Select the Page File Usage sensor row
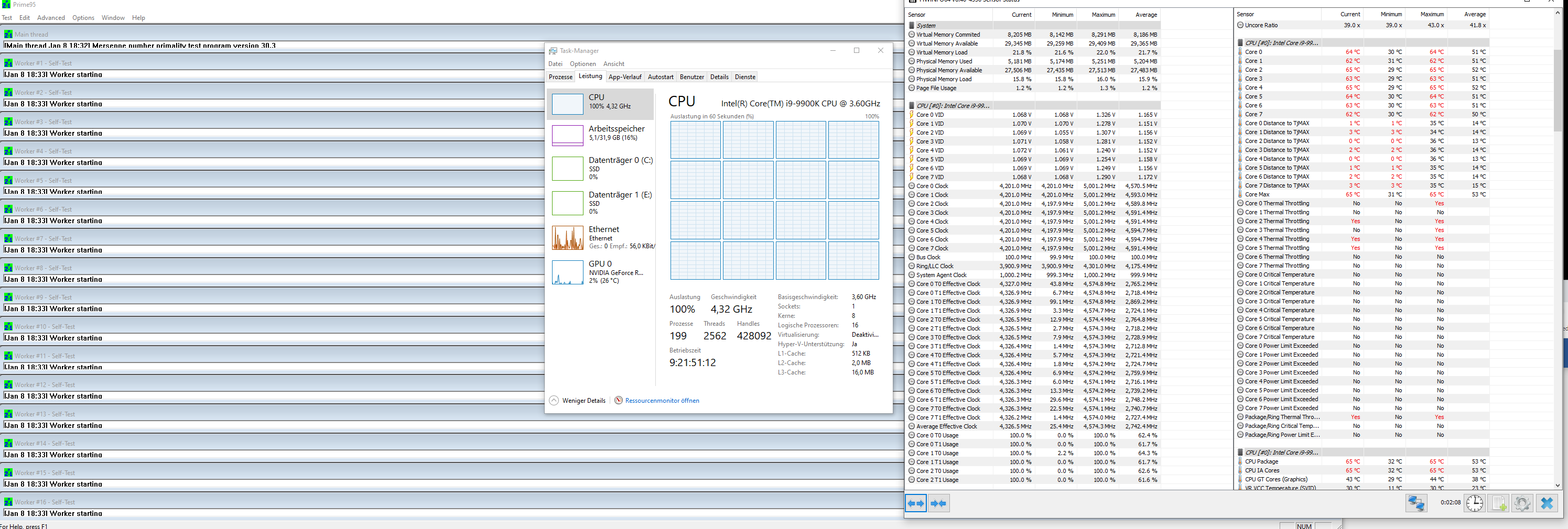The width and height of the screenshot is (1568, 529). point(1034,88)
